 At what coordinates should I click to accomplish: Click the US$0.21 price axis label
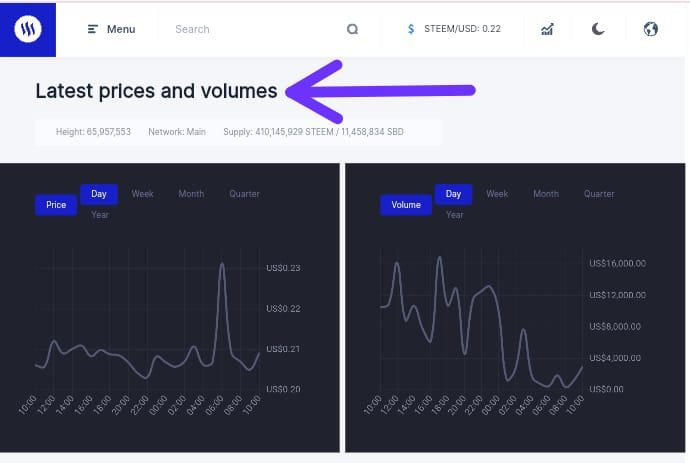coord(283,349)
